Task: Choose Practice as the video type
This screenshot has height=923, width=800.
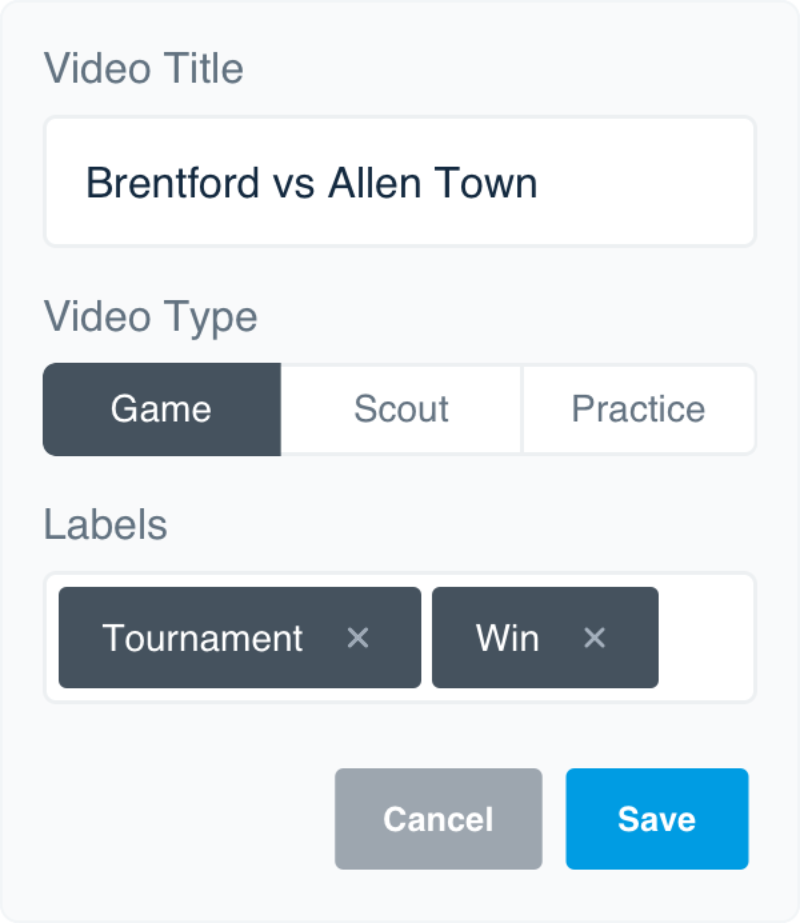Action: tap(639, 409)
